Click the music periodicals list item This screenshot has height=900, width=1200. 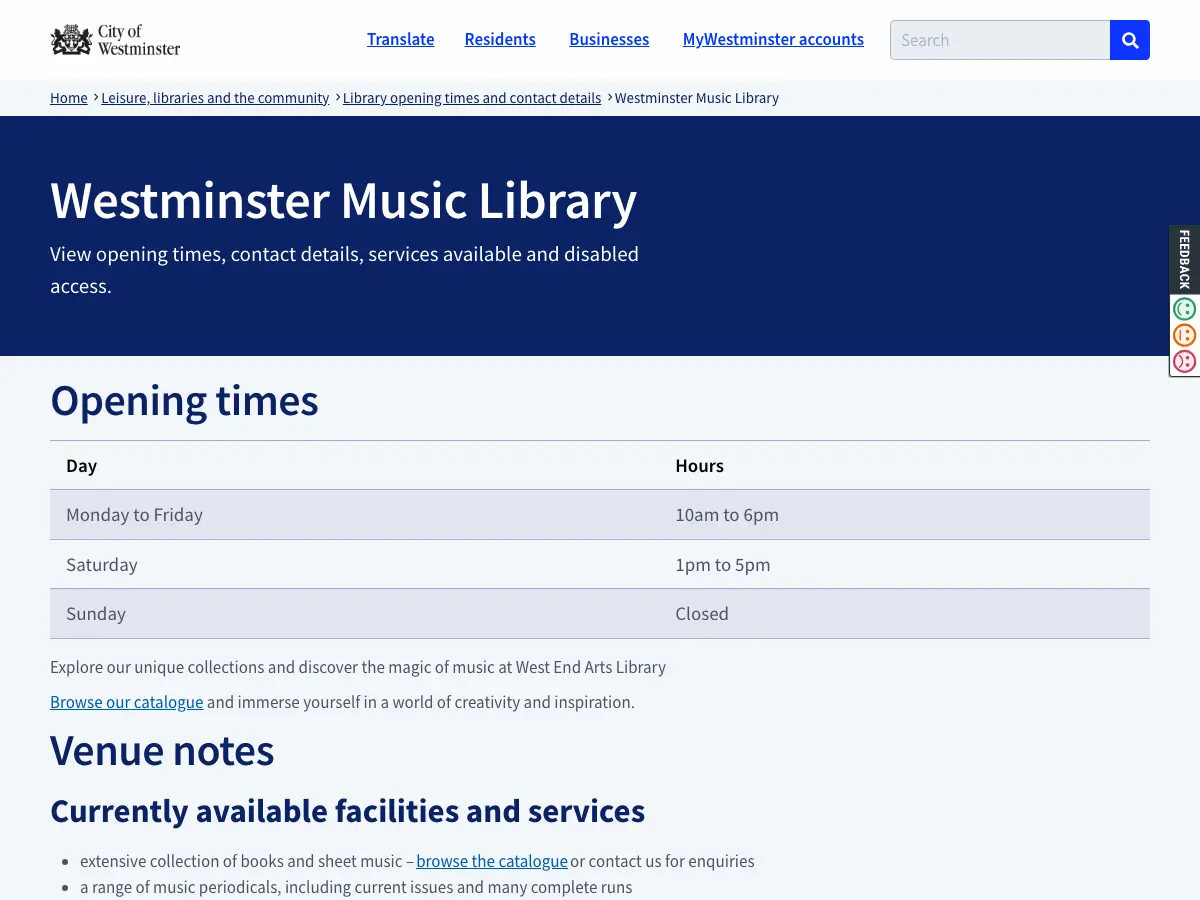point(356,887)
